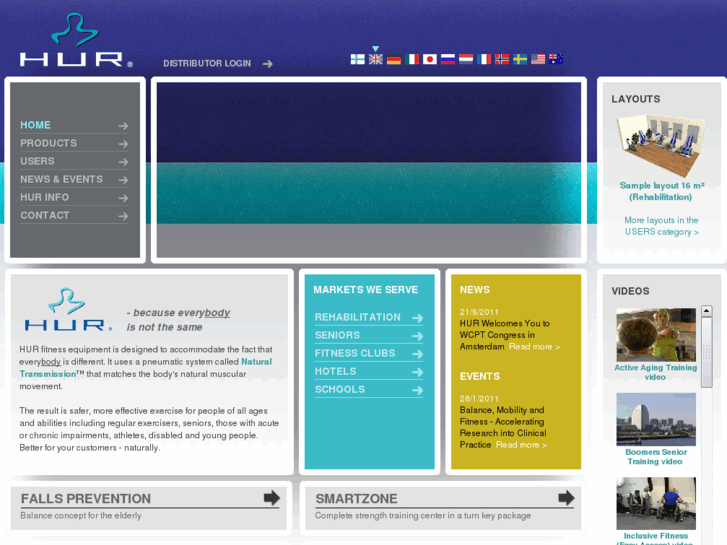Select the Finnish flag language
The width and height of the screenshot is (727, 545).
click(357, 59)
